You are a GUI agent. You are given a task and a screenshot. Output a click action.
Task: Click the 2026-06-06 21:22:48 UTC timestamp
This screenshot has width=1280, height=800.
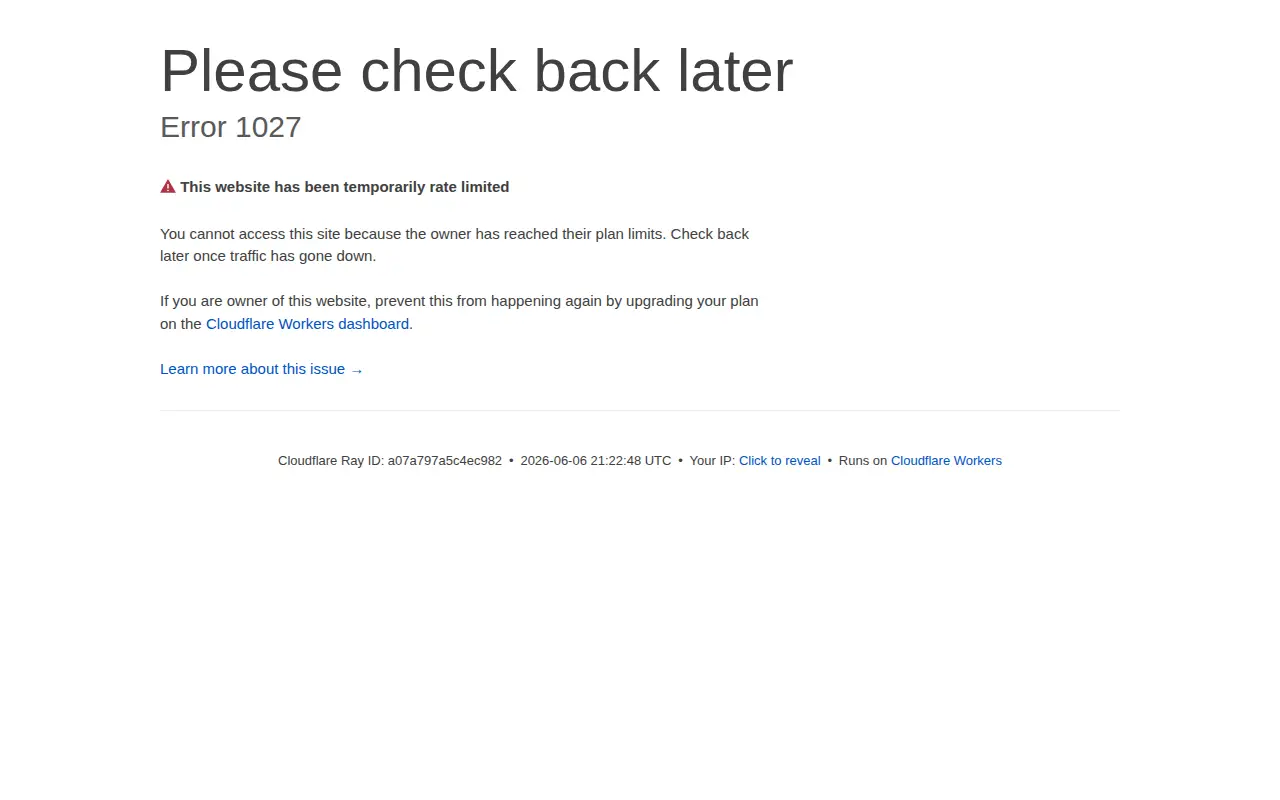coord(596,461)
